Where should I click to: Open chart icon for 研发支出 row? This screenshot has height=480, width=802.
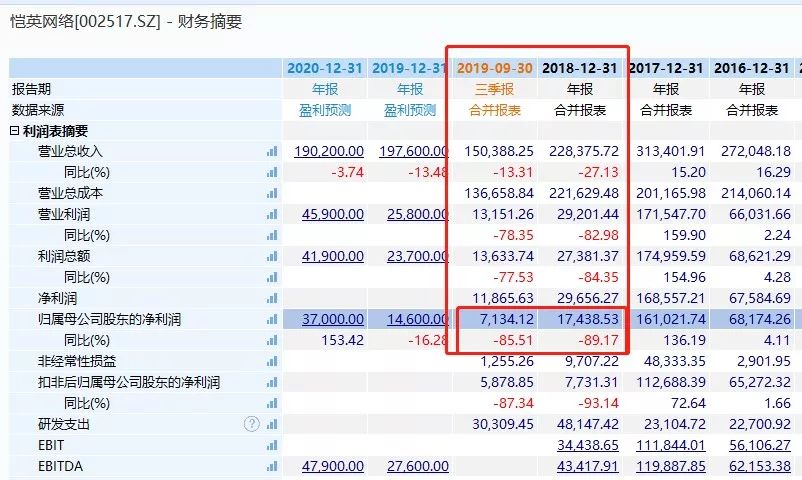point(272,424)
